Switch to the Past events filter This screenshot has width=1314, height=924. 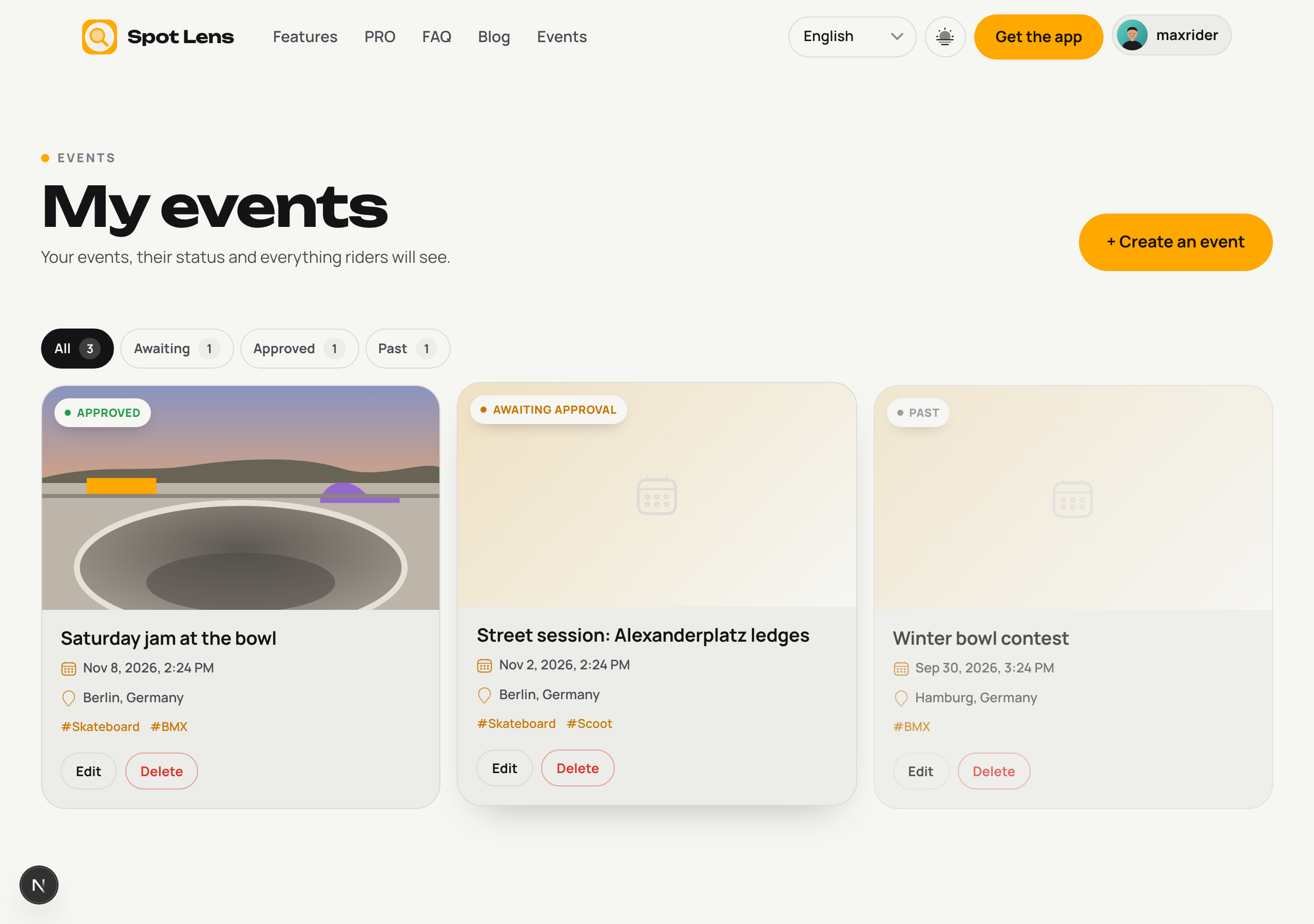[408, 349]
